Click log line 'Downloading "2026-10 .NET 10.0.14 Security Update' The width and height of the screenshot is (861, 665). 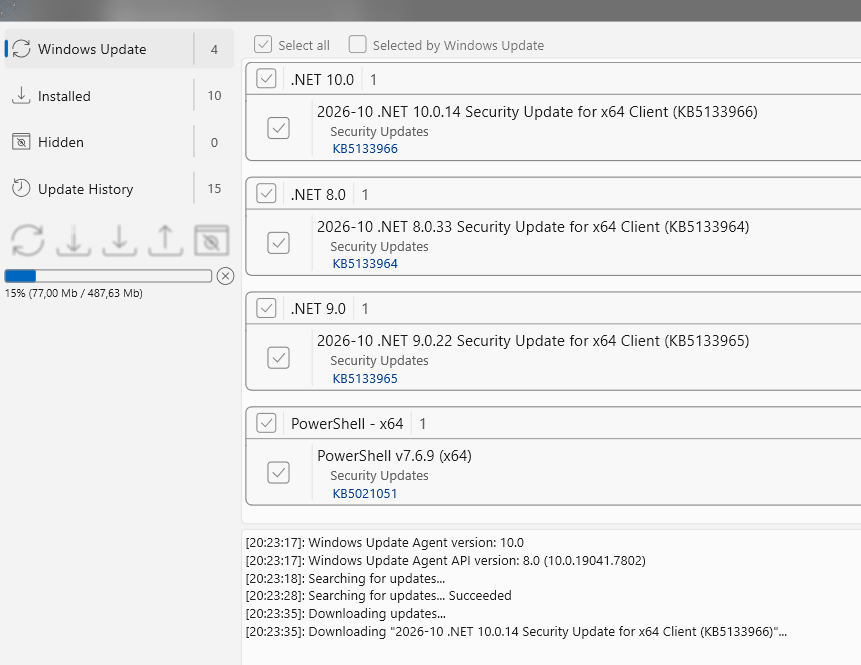(517, 632)
